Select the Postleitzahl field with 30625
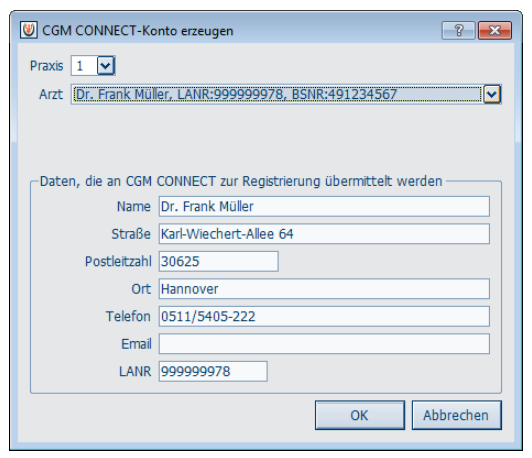Image resolution: width=532 pixels, height=458 pixels. pos(218,261)
